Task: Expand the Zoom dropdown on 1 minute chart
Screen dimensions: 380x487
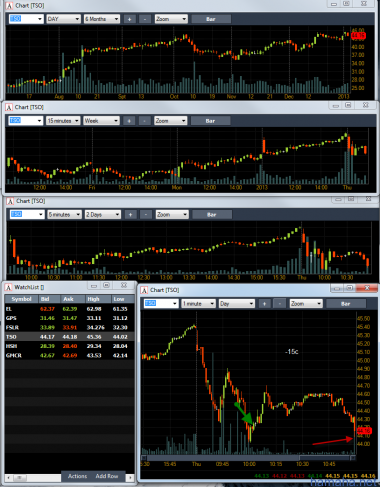Action: [306, 304]
